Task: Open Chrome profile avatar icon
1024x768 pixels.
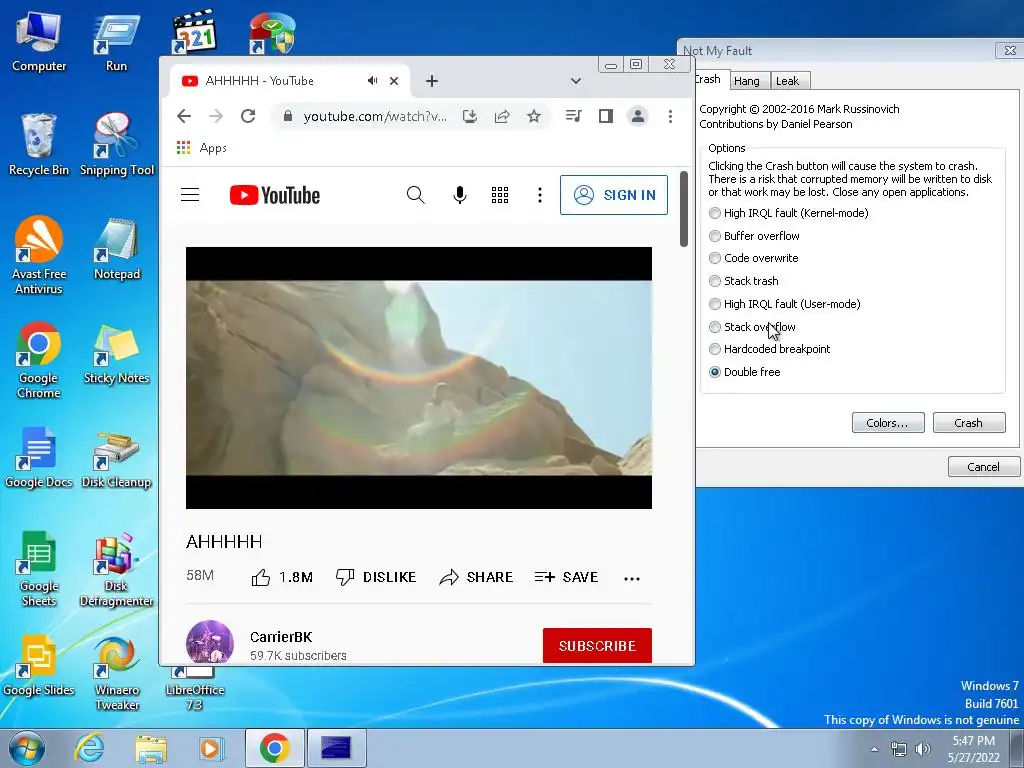Action: point(637,116)
